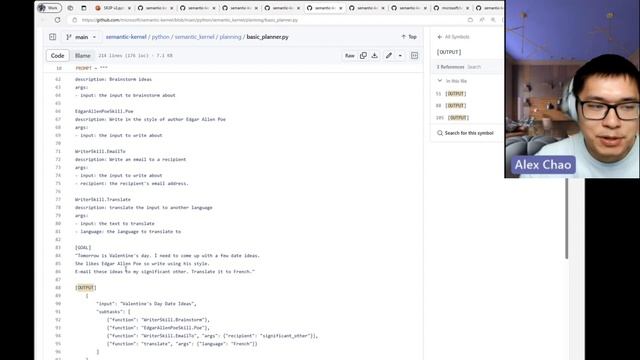Open the semantic-kernel breadcrumb link

[126, 37]
